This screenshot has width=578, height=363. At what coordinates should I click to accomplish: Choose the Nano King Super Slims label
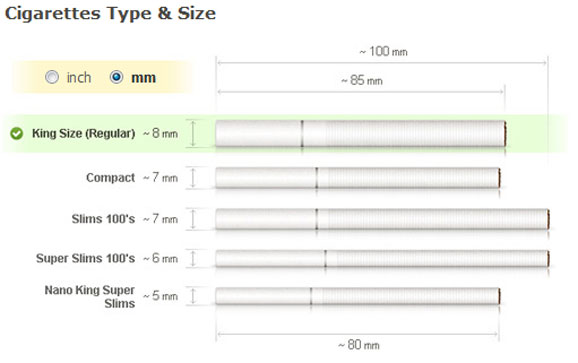click(90, 297)
